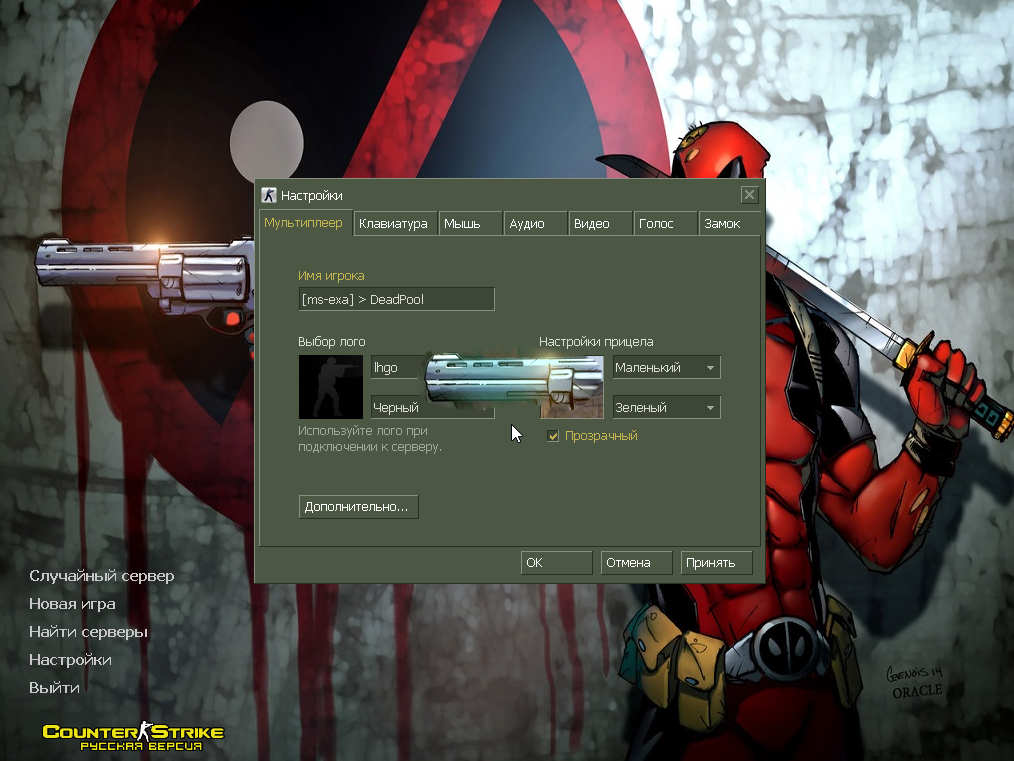The image size is (1014, 761).
Task: Click the spray logo preview image
Action: (330, 387)
